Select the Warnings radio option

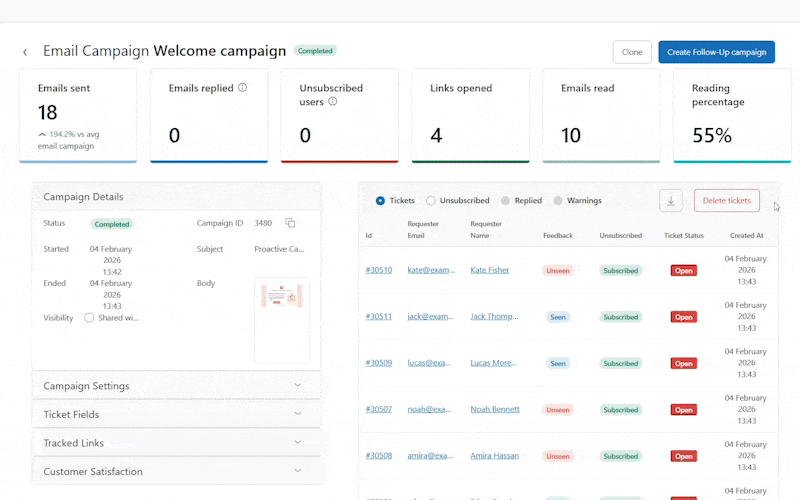click(x=558, y=201)
